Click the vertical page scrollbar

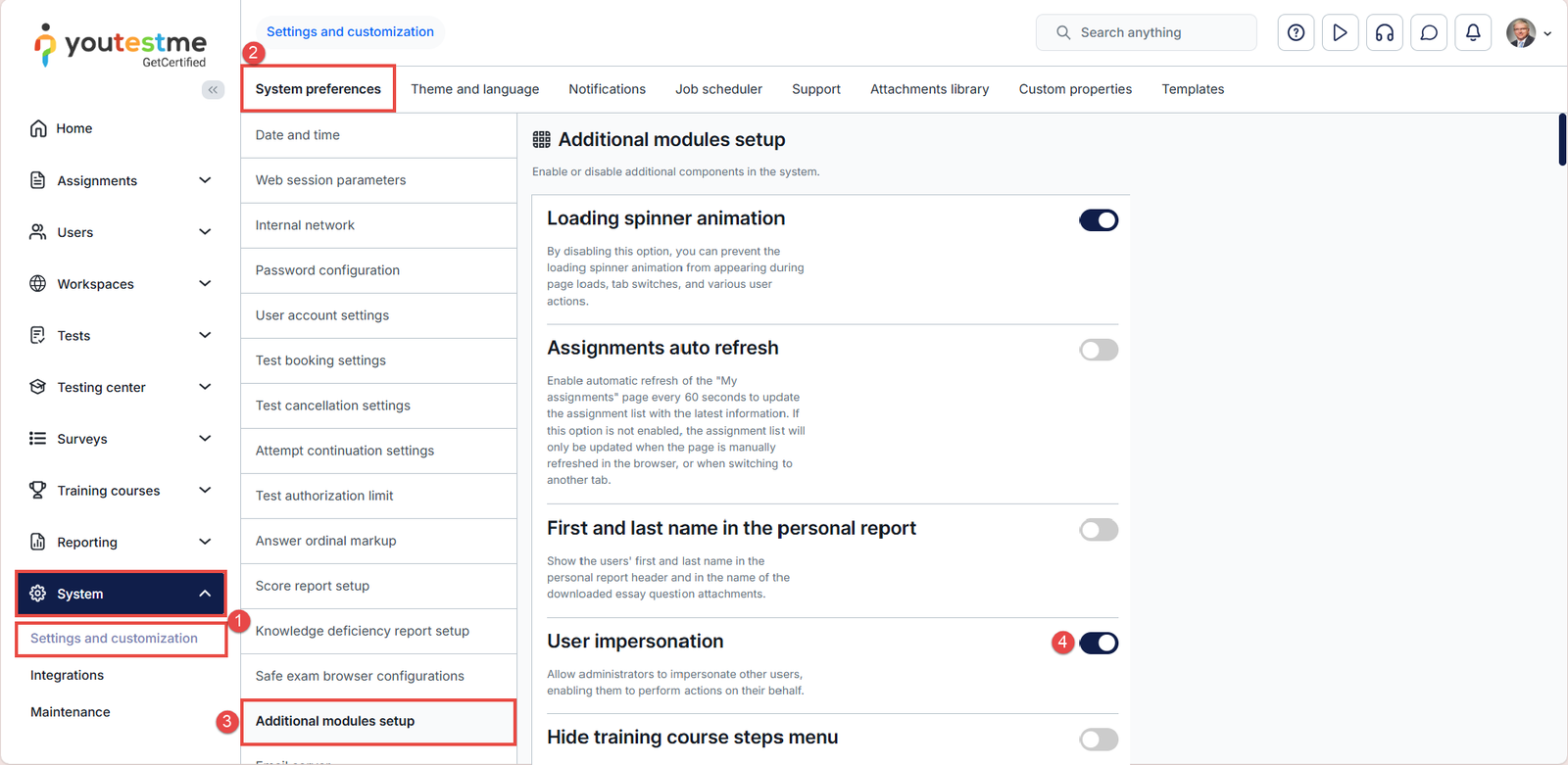1562,140
